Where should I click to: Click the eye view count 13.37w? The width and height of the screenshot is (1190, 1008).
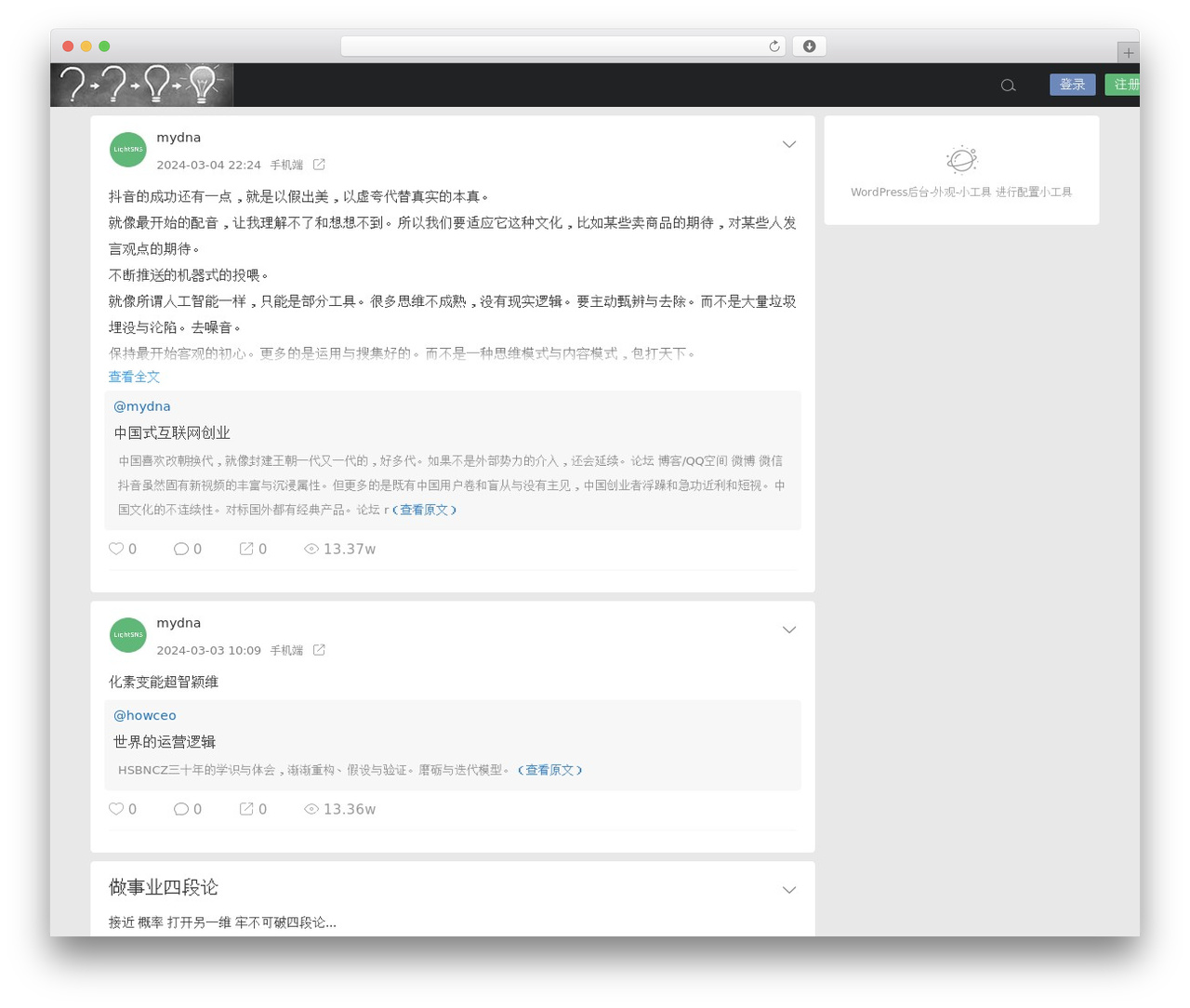(340, 549)
